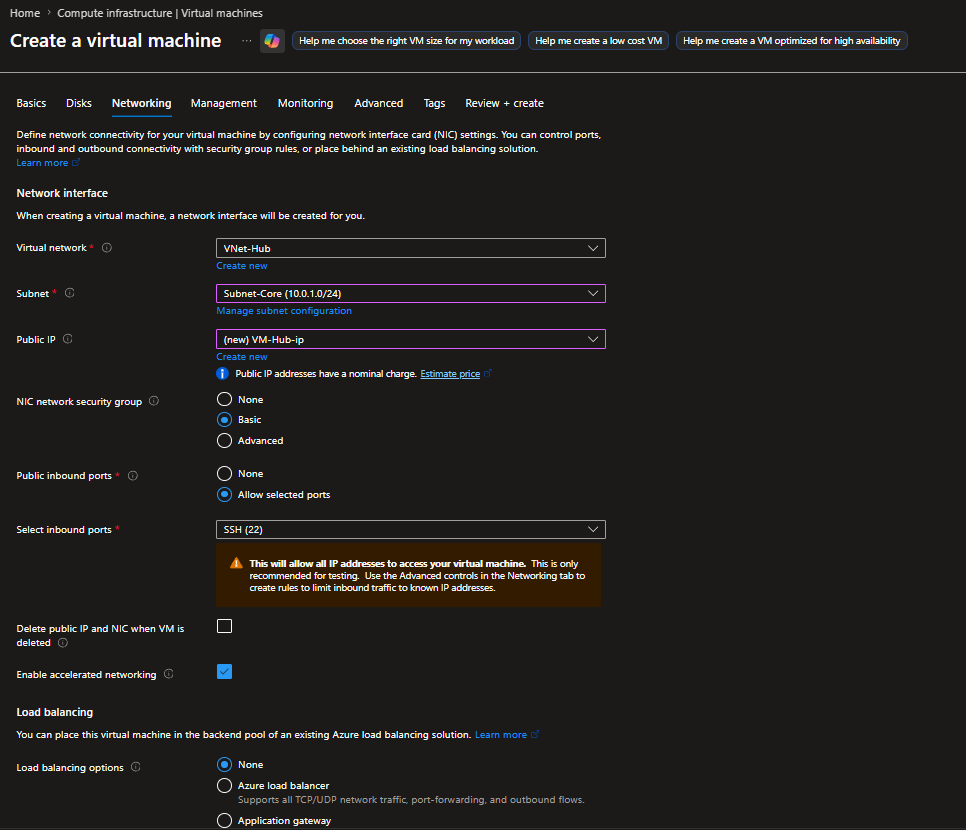Check Delete public IP and NIC checkbox

(x=224, y=626)
